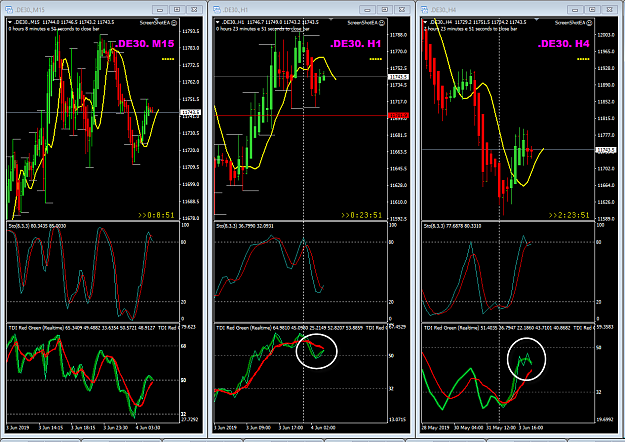
Task: Maximize the .DE30,H4 chart window
Action: click(592, 10)
